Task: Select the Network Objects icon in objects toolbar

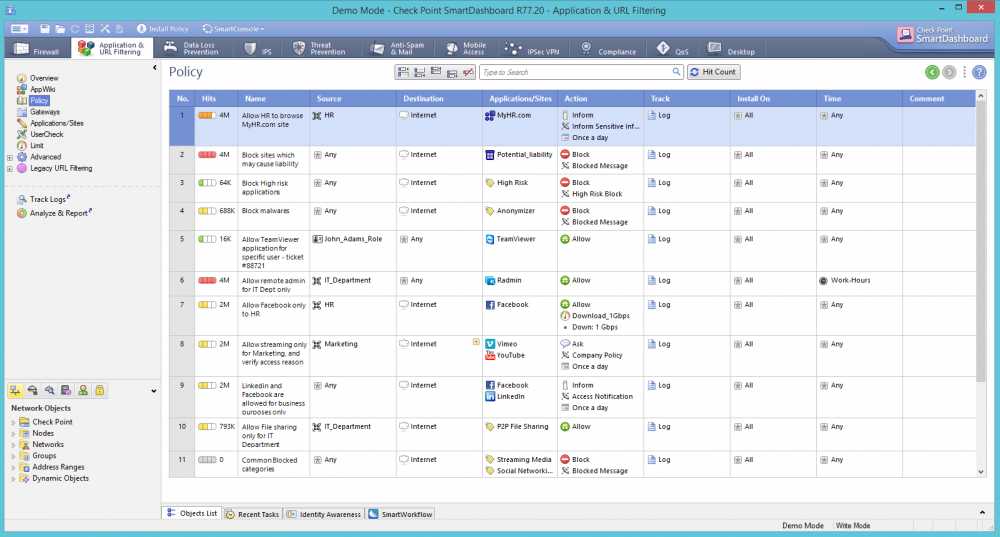Action: 15,390
